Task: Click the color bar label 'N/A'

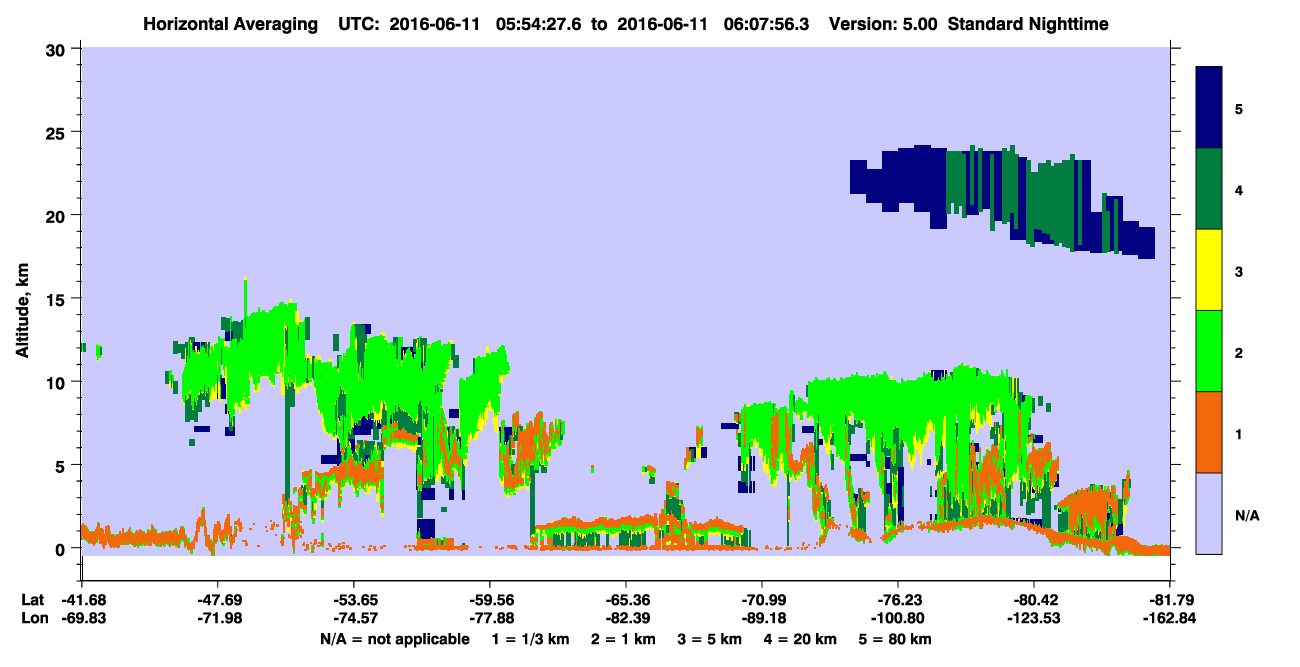Action: [x=1246, y=515]
